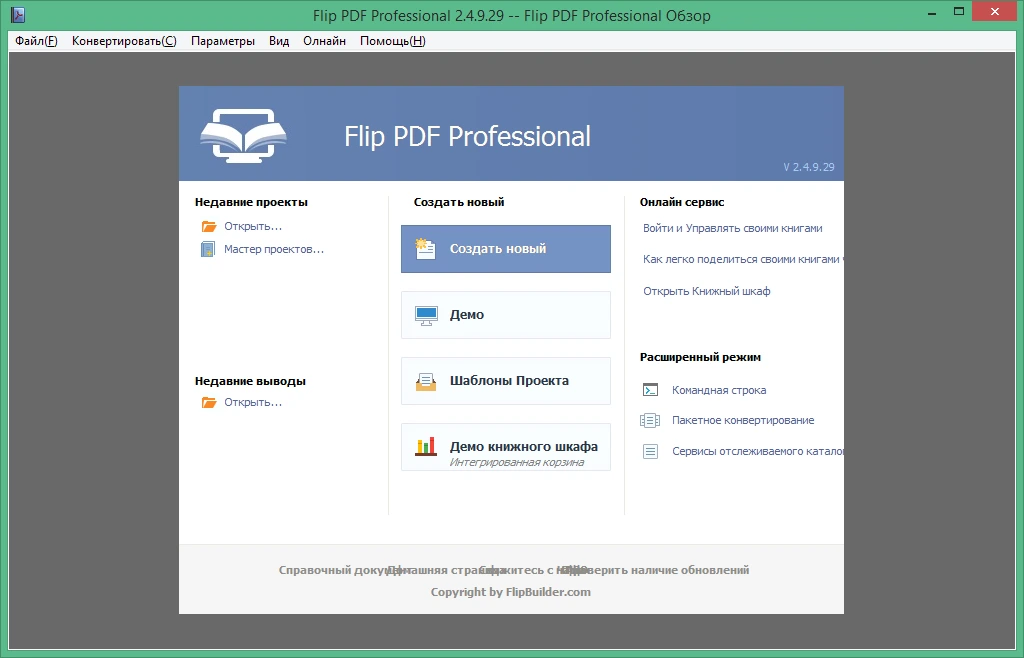Screen dimensions: 1024x658
Task: Click the Демо книжного шкафа button label
Action: click(x=524, y=446)
